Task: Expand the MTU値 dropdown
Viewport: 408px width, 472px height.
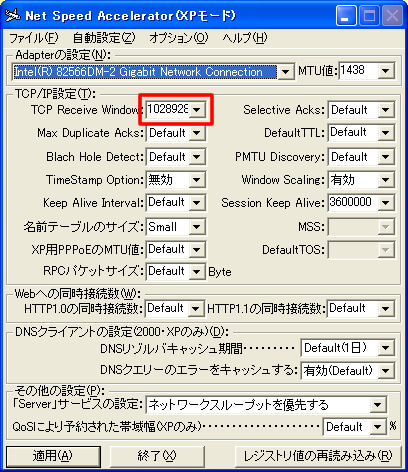Action: coord(385,71)
